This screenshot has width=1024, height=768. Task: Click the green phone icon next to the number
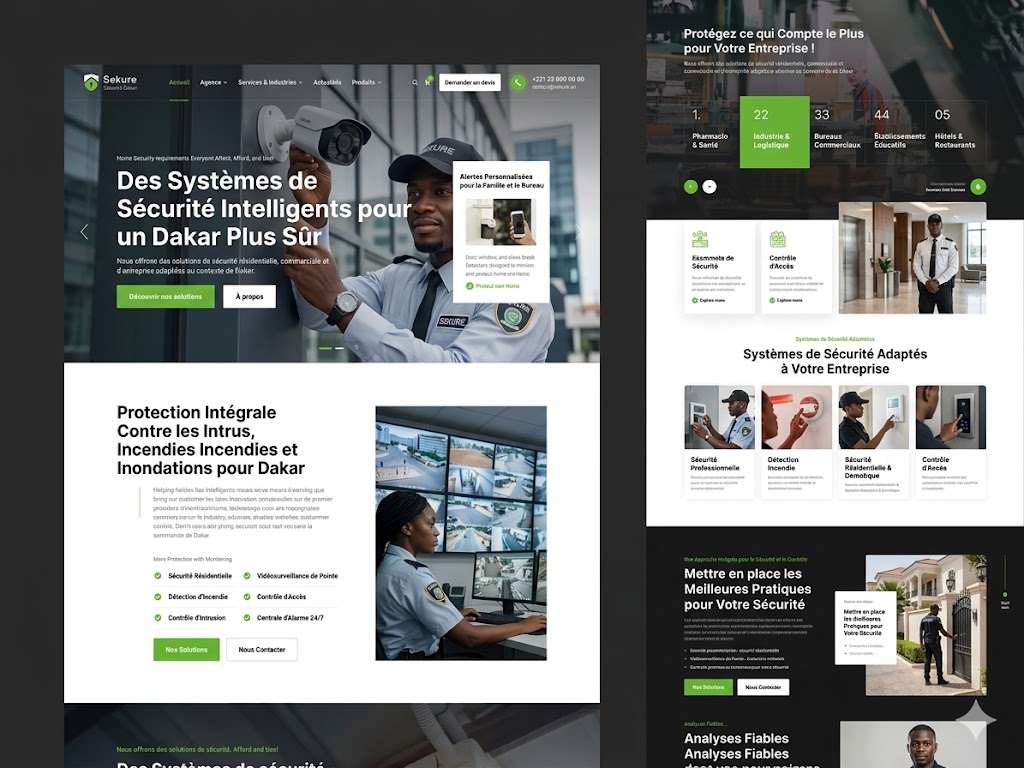(517, 82)
